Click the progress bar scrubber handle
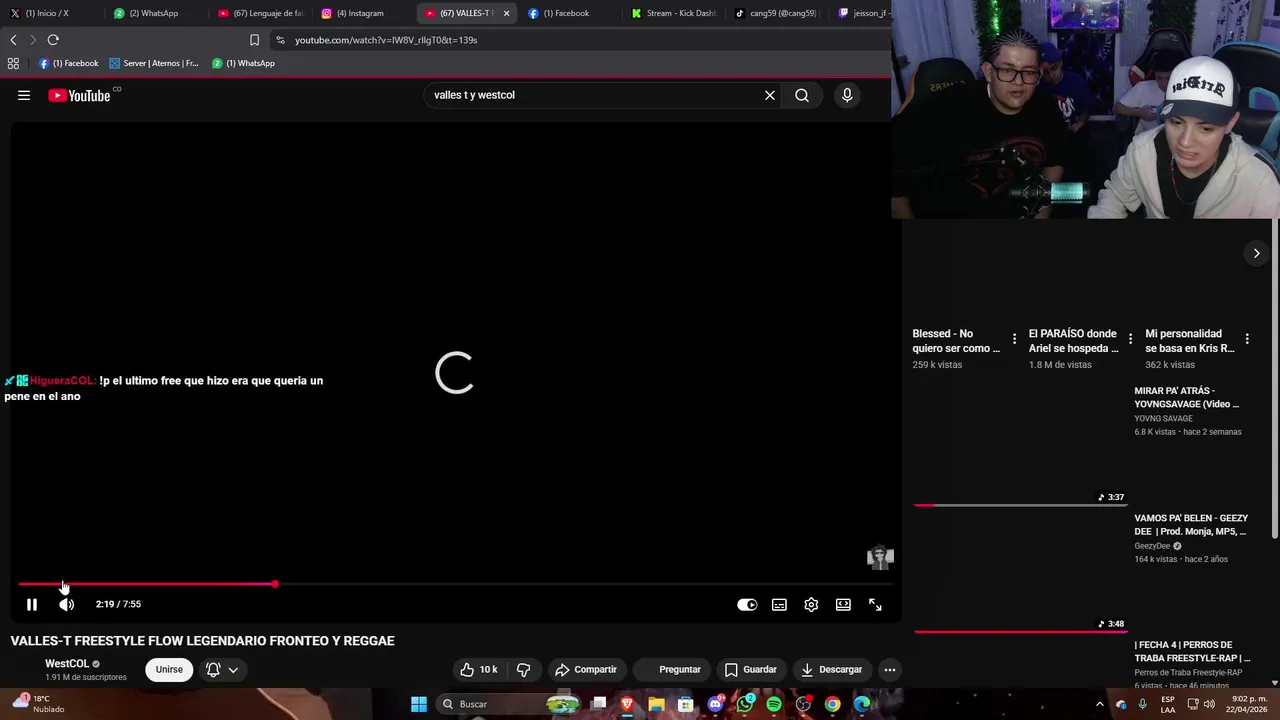1280x720 pixels. click(x=274, y=584)
